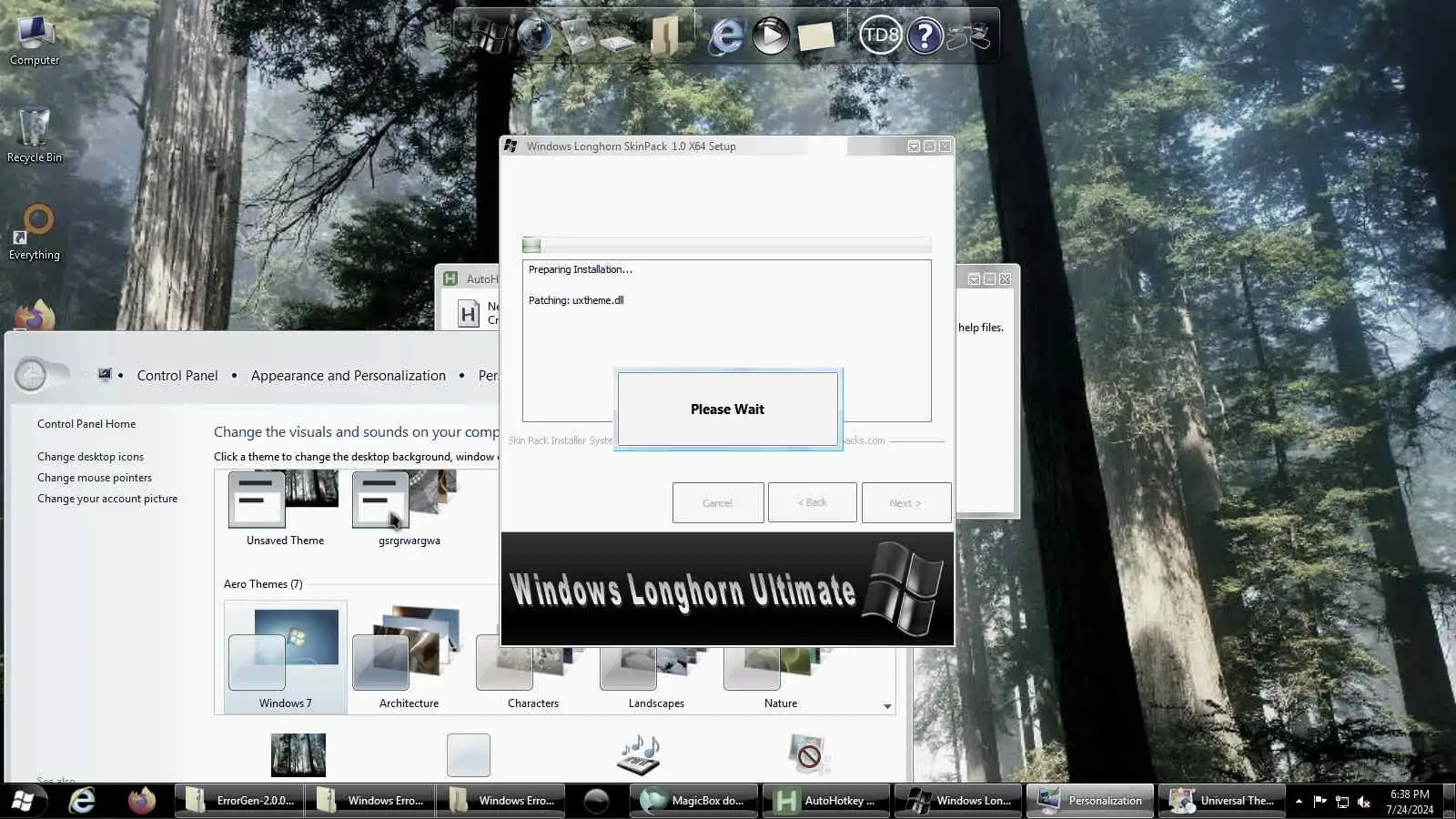
Task: Open the Desktop Background forest thumbnail
Action: pos(298,754)
